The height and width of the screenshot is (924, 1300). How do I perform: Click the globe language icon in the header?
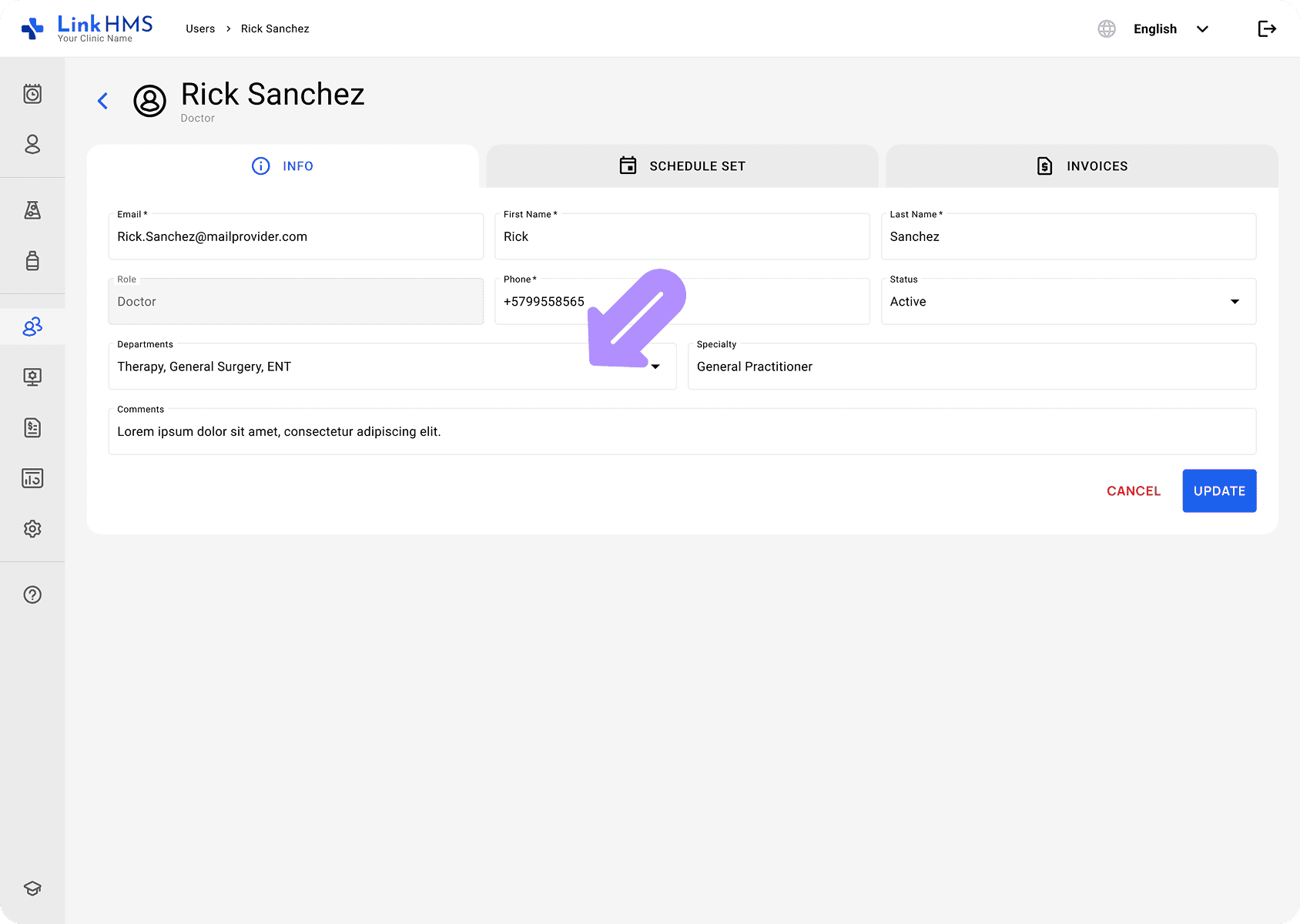point(1107,28)
